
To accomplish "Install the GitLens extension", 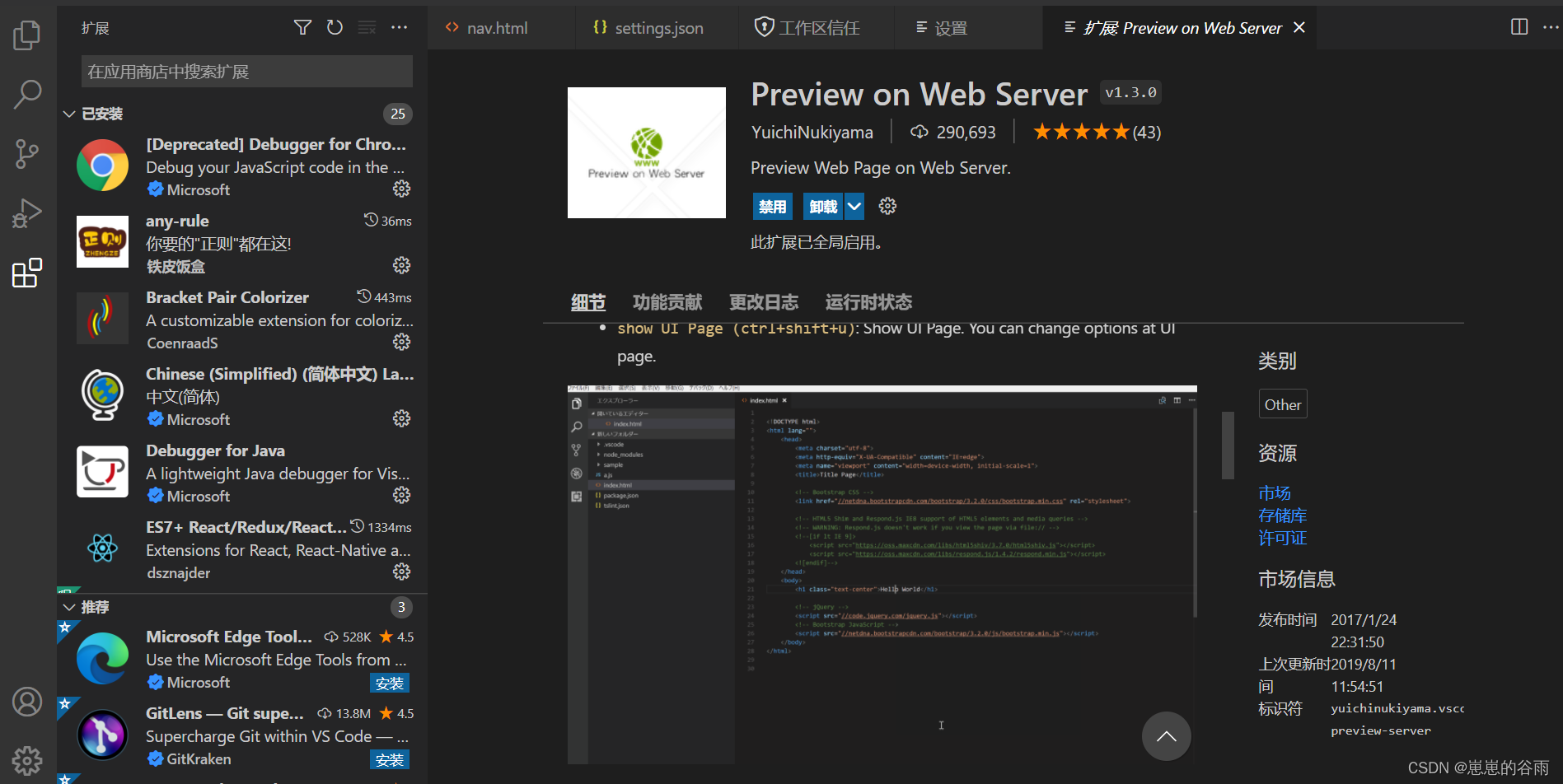I will pyautogui.click(x=390, y=760).
